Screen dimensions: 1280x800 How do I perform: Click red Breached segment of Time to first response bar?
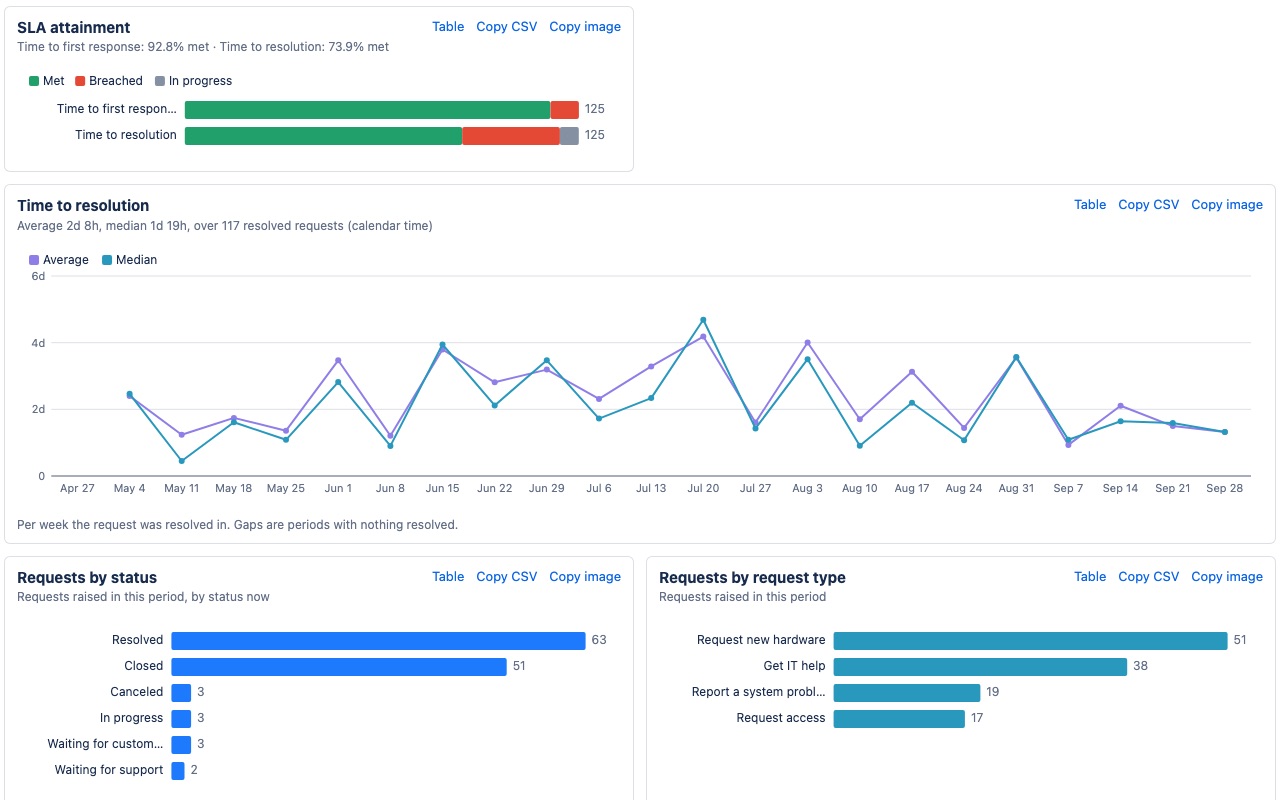click(x=565, y=110)
